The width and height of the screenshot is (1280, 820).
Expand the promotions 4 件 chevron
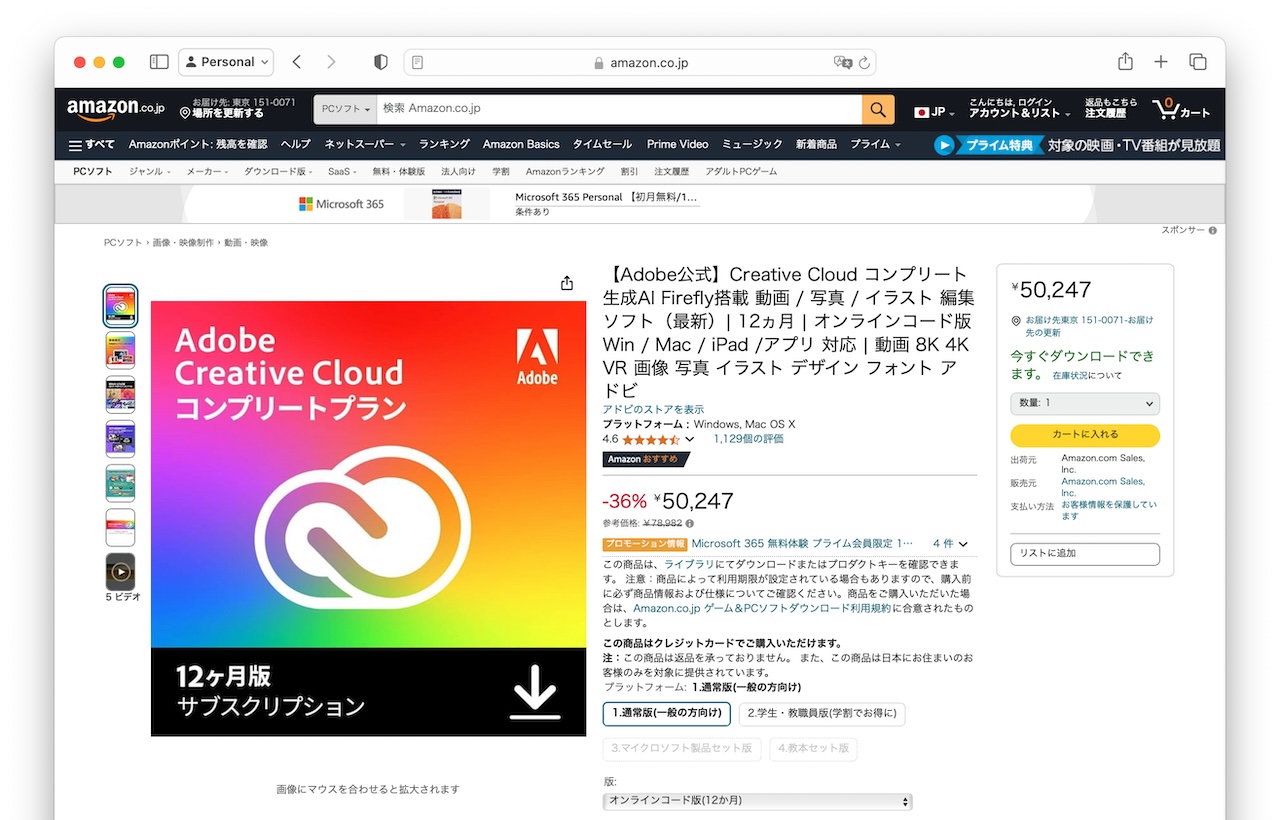(963, 544)
